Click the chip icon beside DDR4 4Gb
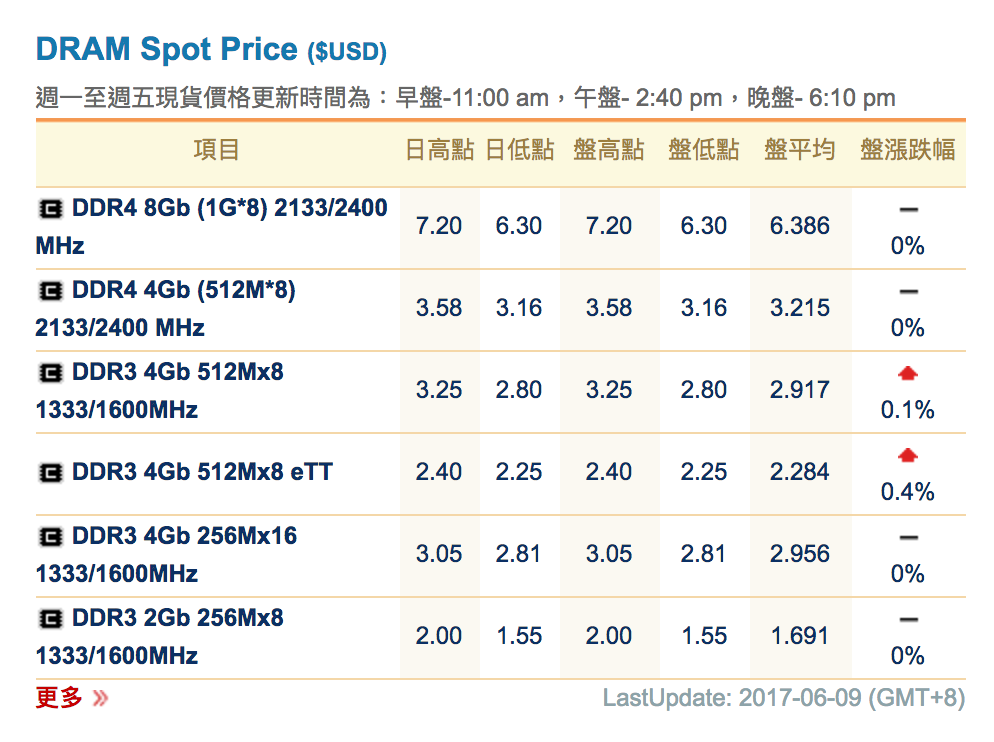 [x=50, y=291]
